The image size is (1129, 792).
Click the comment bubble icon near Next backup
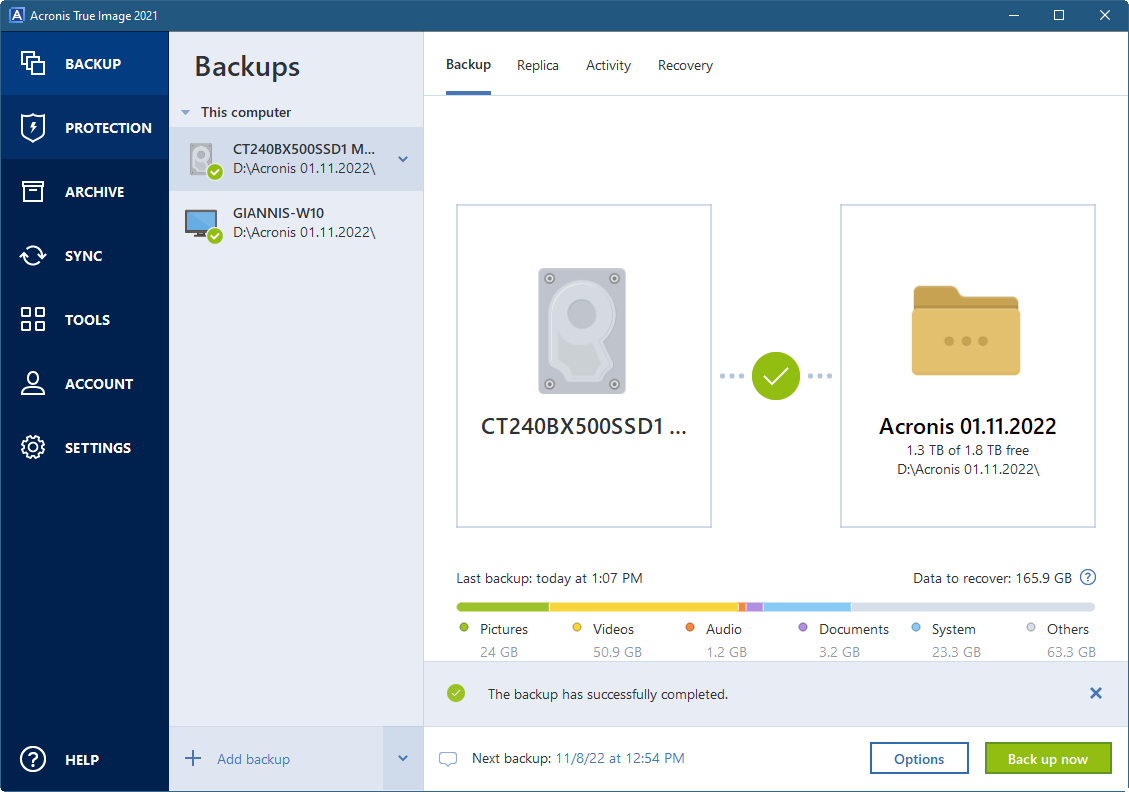(x=448, y=759)
